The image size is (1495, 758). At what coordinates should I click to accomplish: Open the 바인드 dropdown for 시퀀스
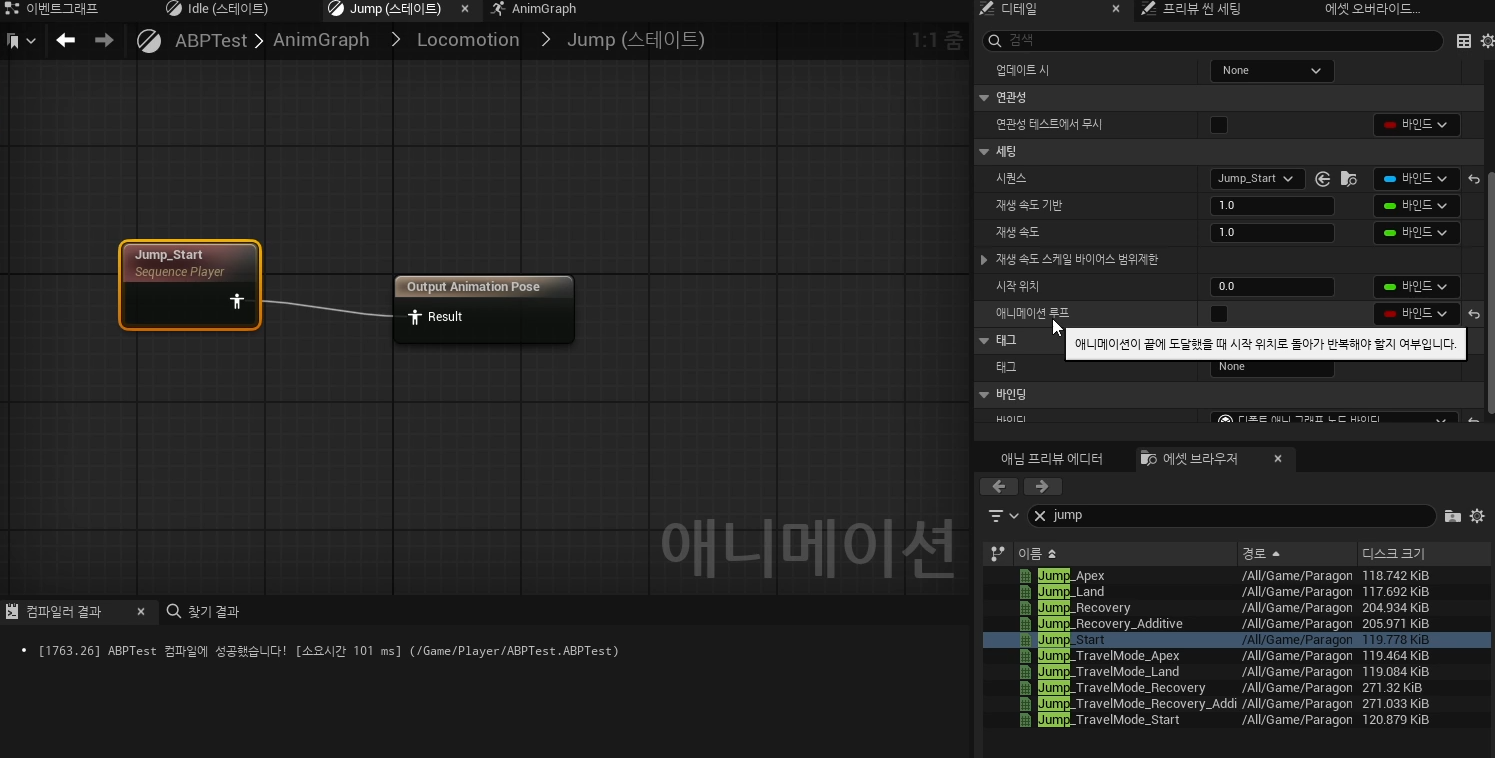pos(1416,179)
